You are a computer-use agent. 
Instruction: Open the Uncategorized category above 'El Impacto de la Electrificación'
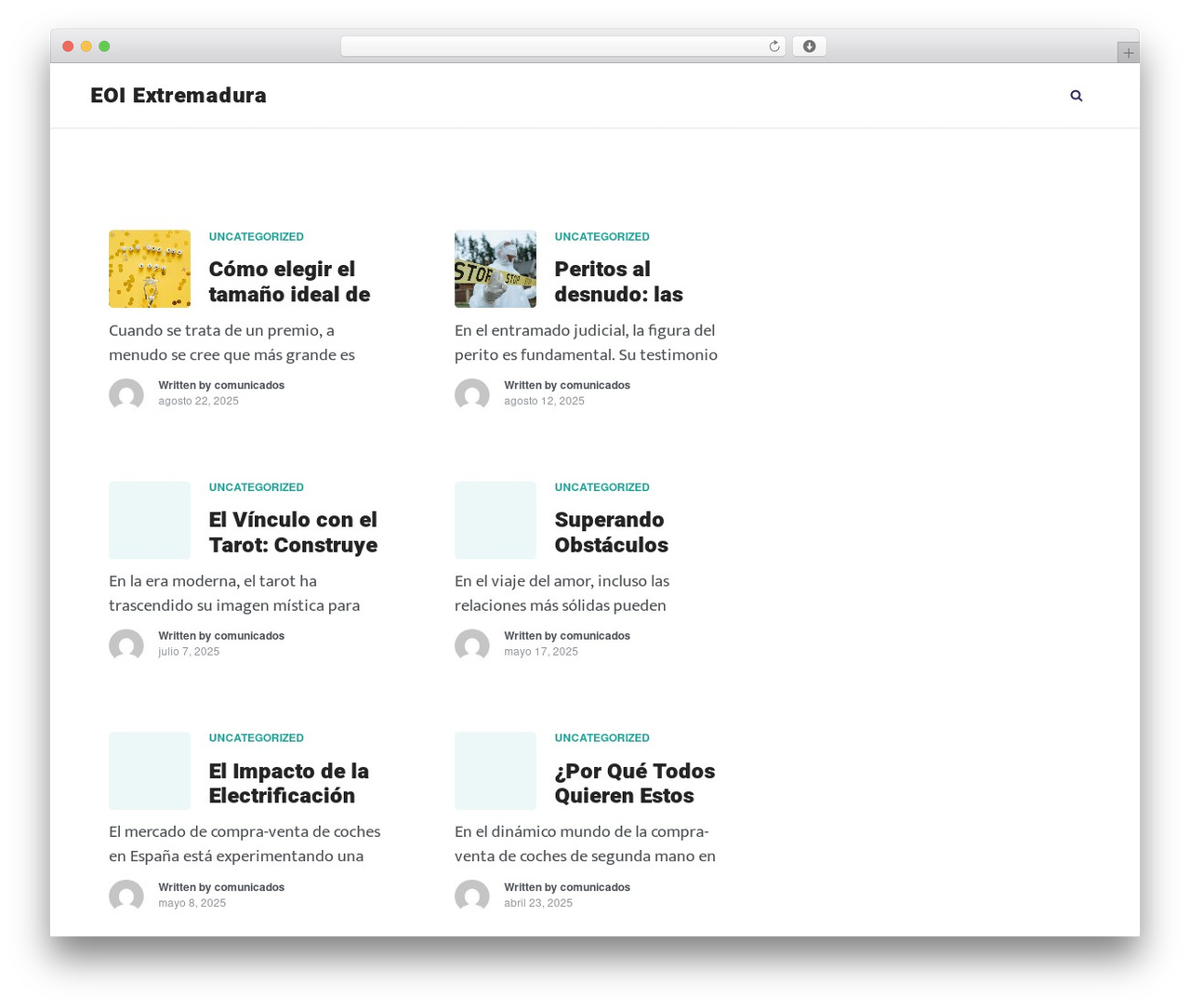pyautogui.click(x=257, y=738)
